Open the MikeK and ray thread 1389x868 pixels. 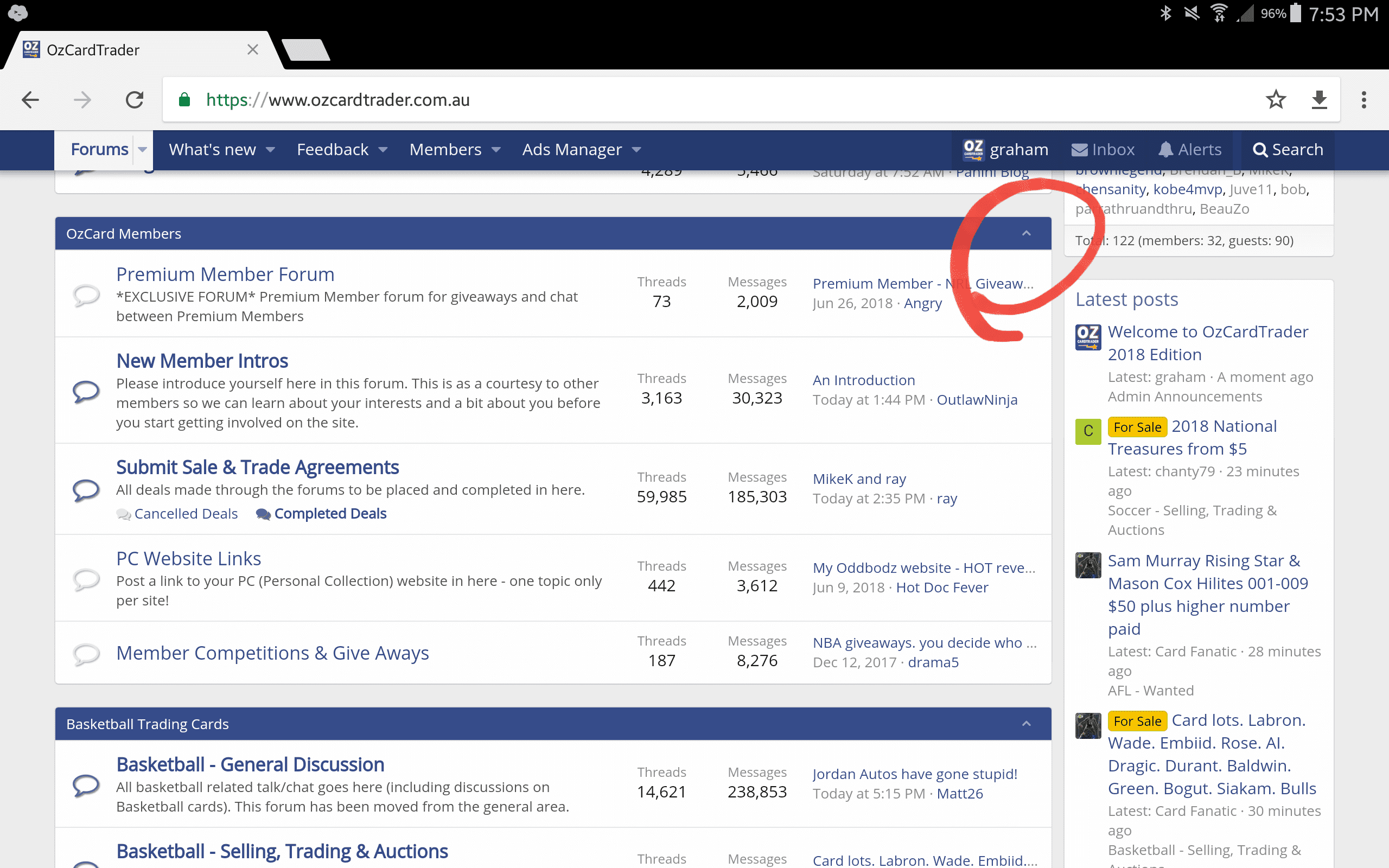859,479
